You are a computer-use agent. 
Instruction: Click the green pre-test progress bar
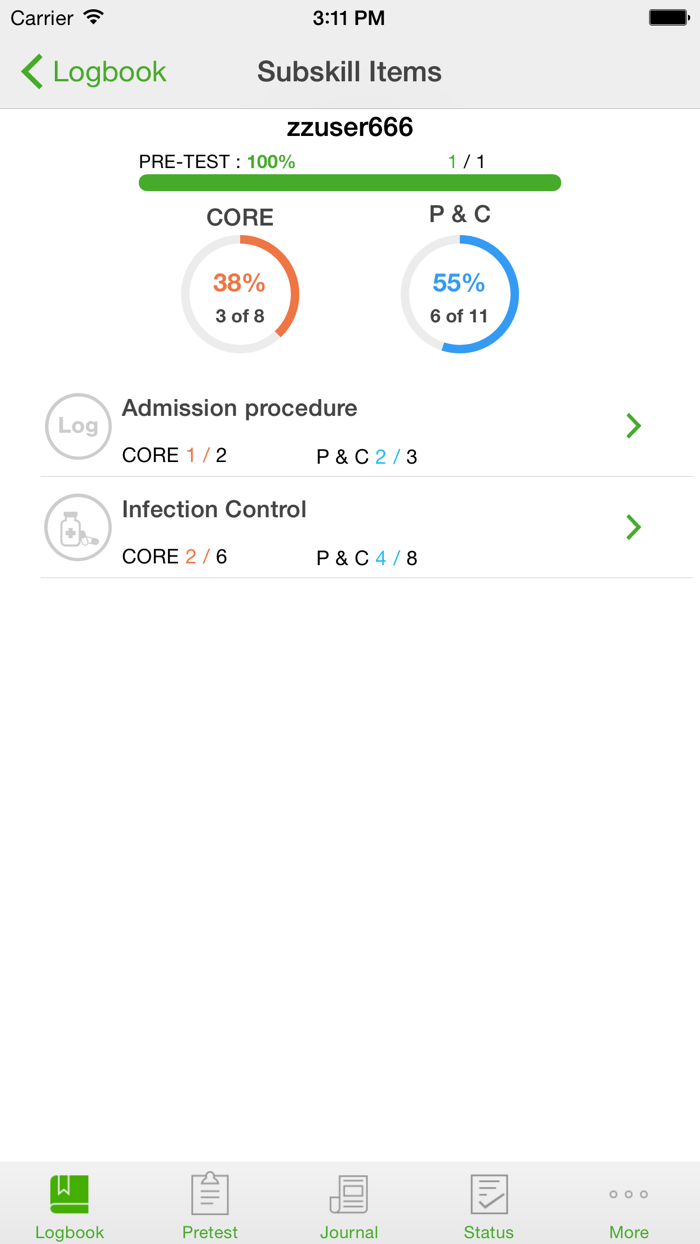(349, 183)
